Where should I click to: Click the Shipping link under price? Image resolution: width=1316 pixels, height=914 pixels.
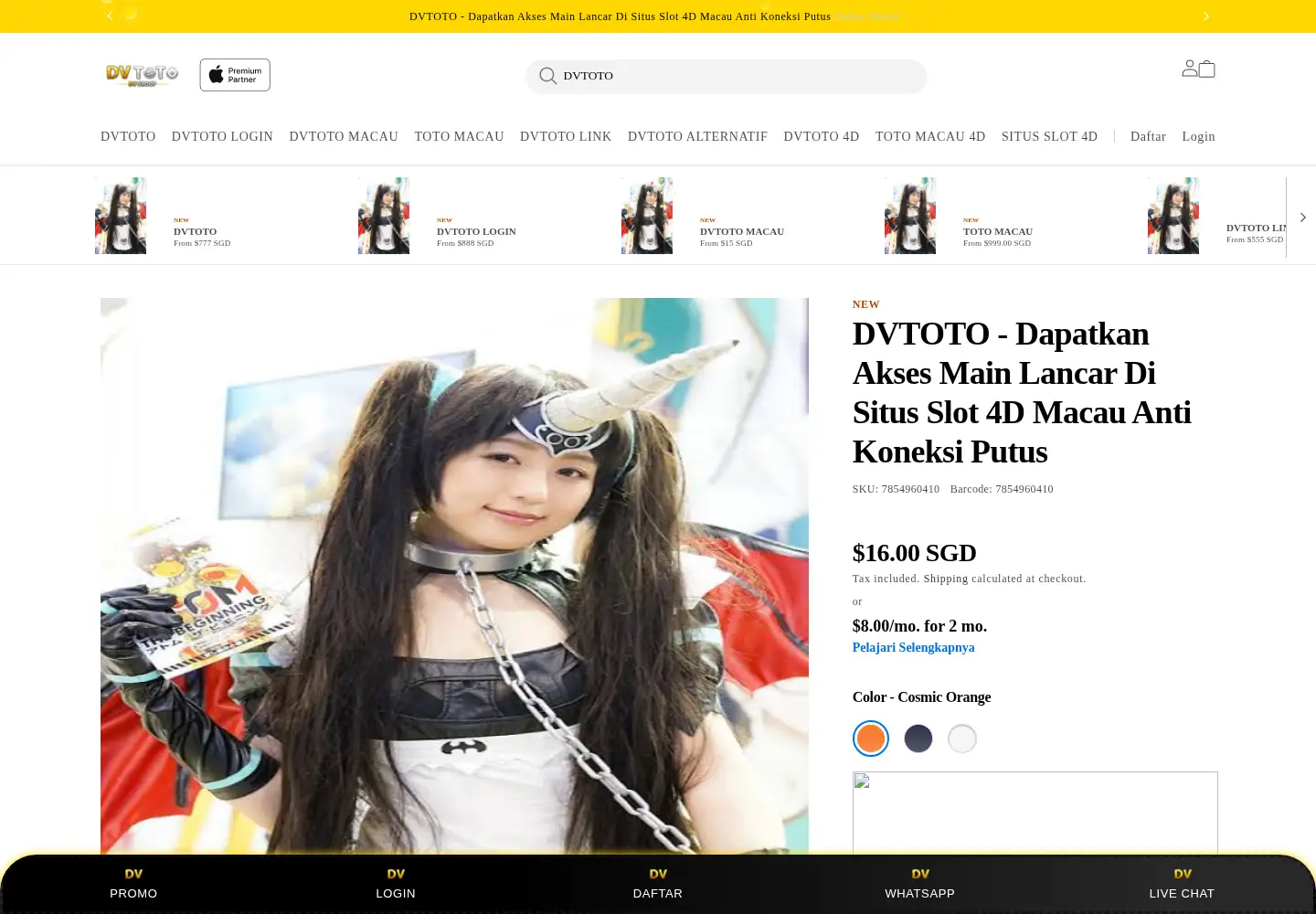point(945,579)
